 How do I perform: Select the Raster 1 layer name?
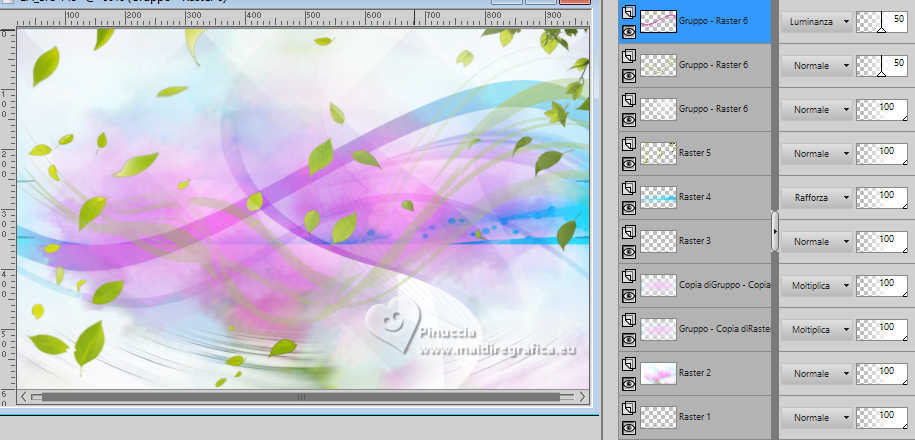coord(694,417)
